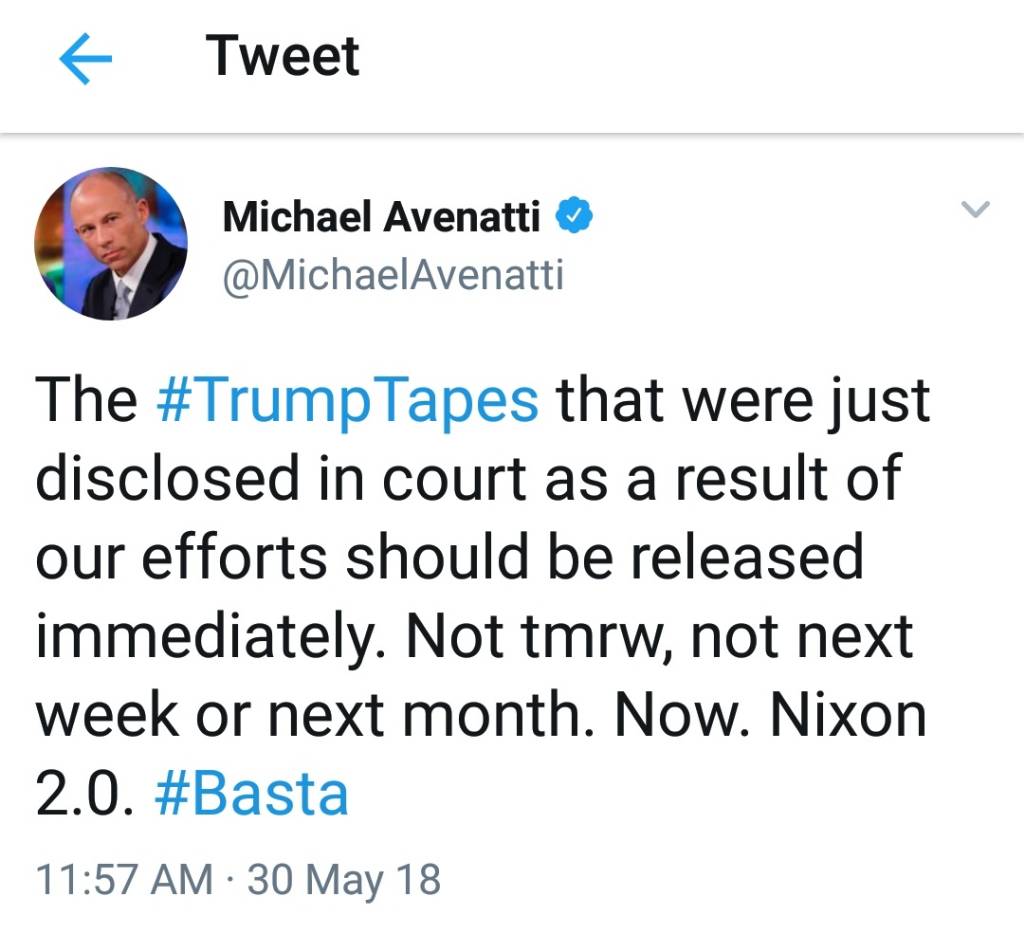Expand the tweet options chevron
The height and width of the screenshot is (933, 1024).
pos(976,209)
